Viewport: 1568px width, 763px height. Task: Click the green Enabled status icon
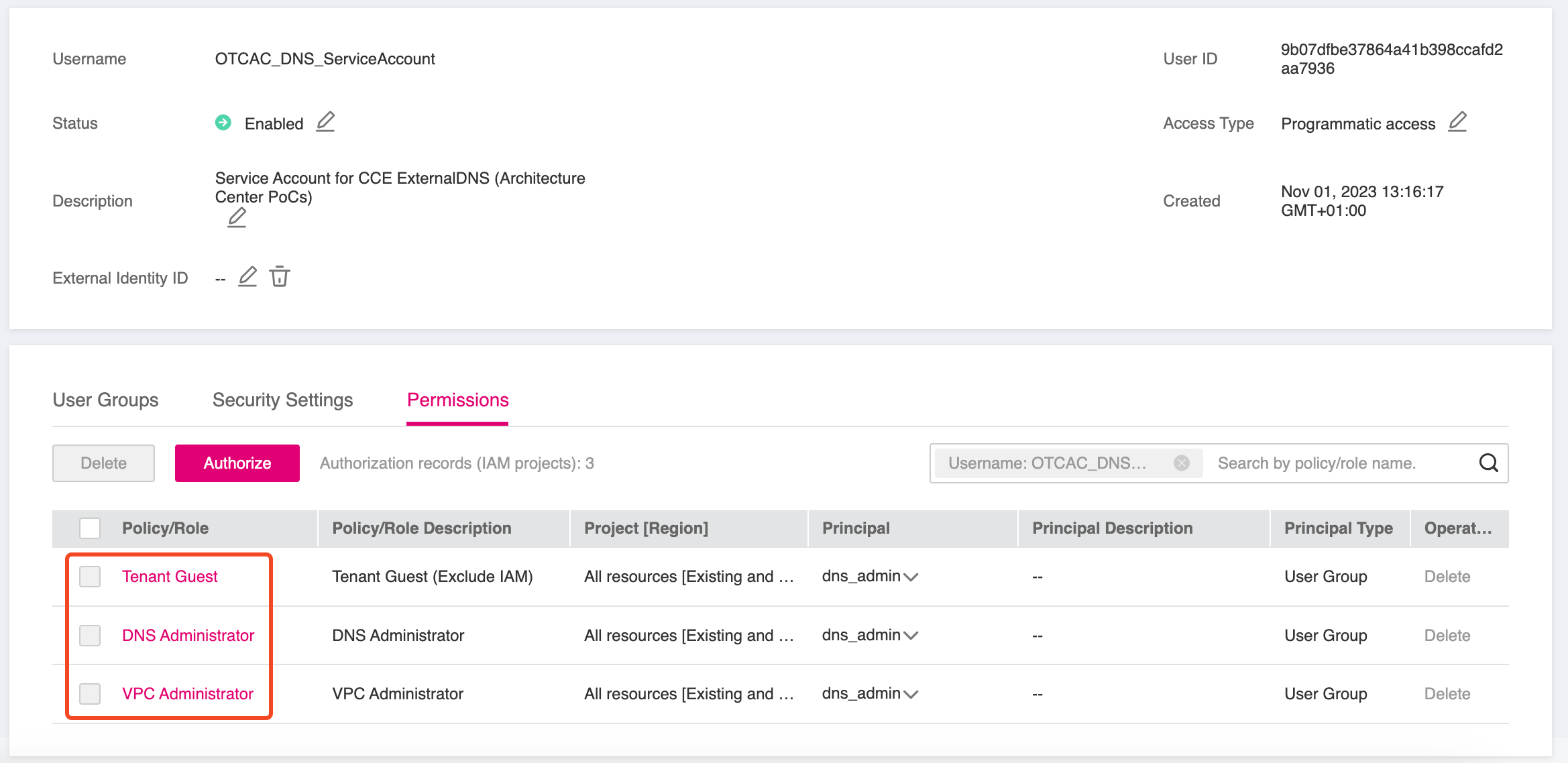click(223, 123)
